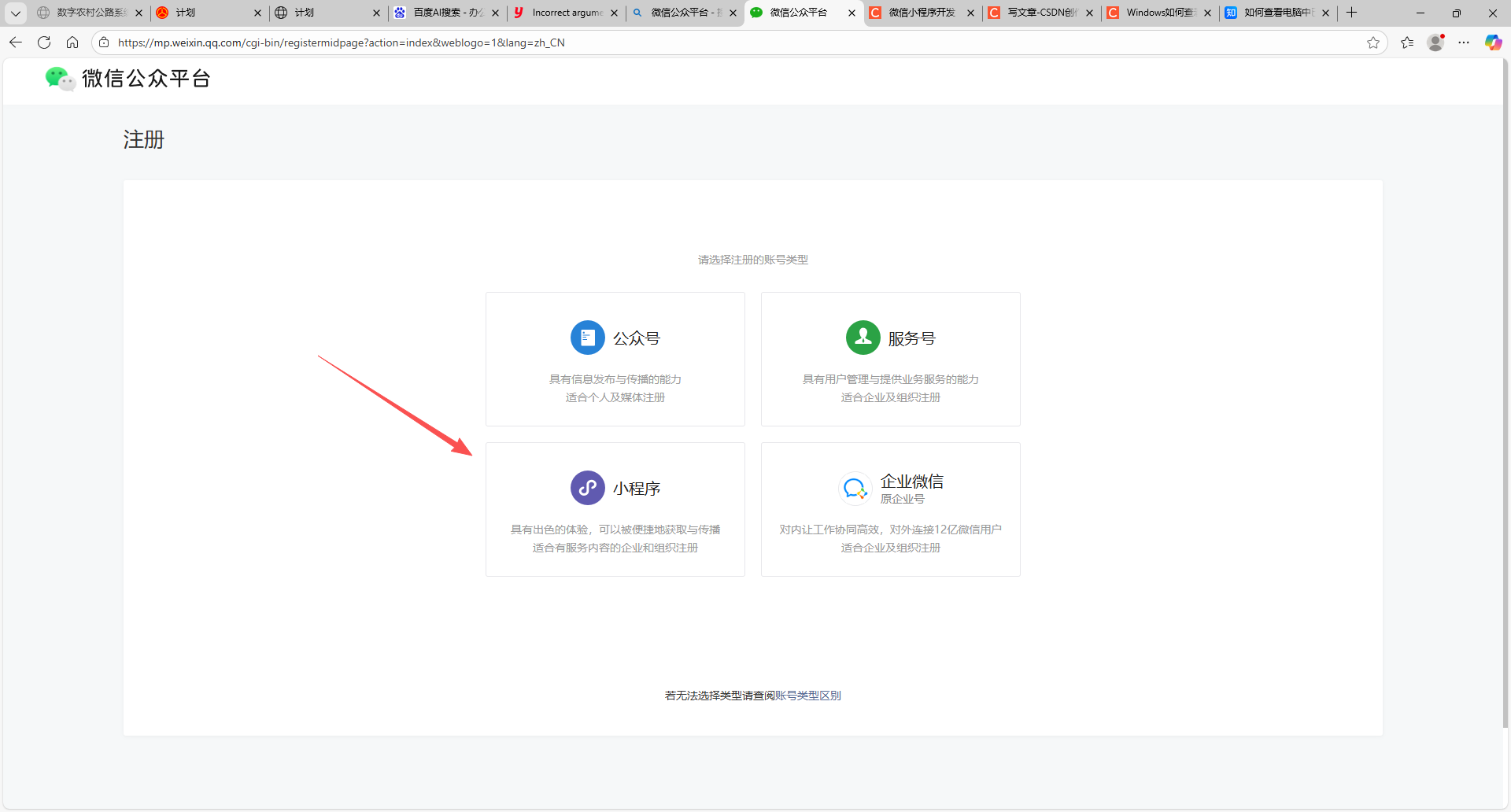Open browser settings and more menu

pos(1464,42)
